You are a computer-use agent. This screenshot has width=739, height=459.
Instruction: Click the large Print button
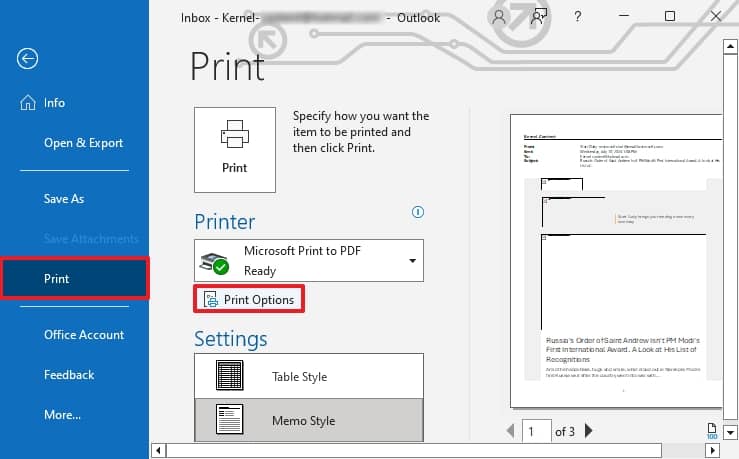pyautogui.click(x=235, y=150)
